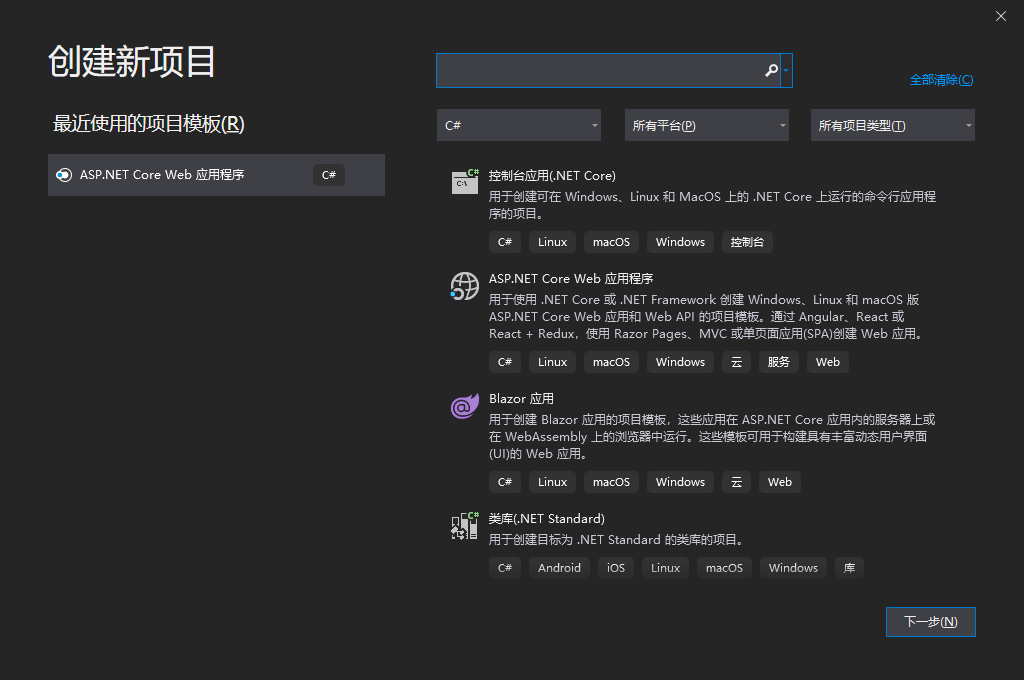Click Linux tag under console app template
Screen dimensions: 1024x680
(x=552, y=242)
